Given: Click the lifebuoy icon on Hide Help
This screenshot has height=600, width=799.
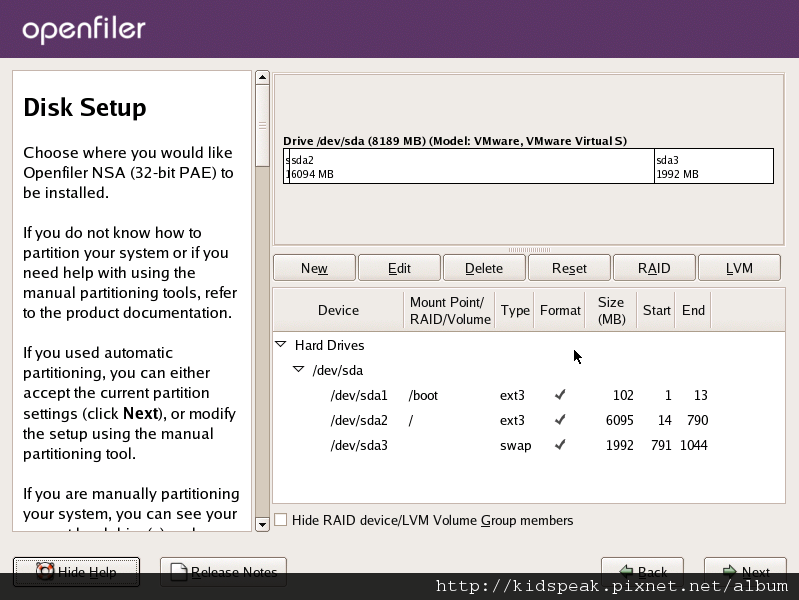Looking at the screenshot, I should (x=45, y=571).
